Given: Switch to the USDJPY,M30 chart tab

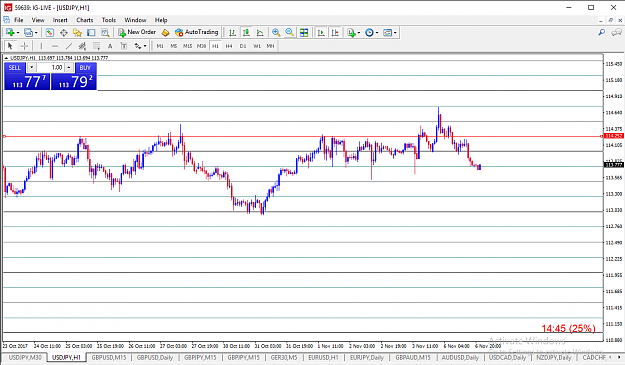Looking at the screenshot, I should point(25,357).
